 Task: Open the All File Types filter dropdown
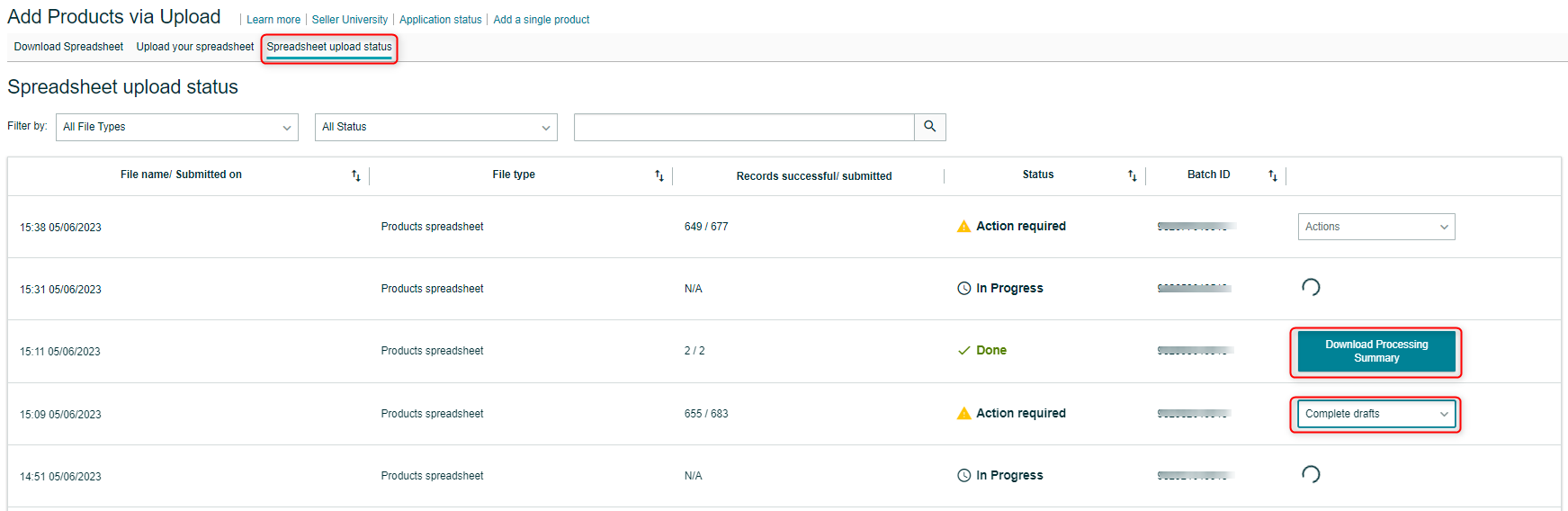click(177, 127)
